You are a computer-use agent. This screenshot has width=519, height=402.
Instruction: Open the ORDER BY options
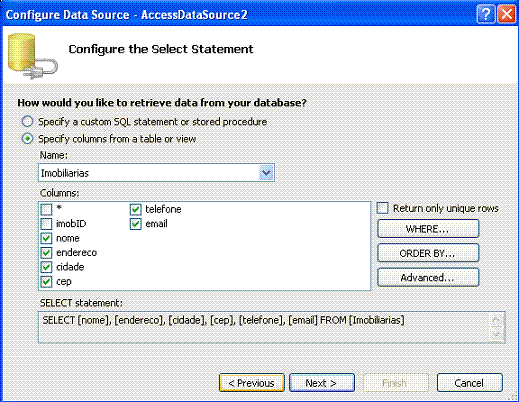428,253
